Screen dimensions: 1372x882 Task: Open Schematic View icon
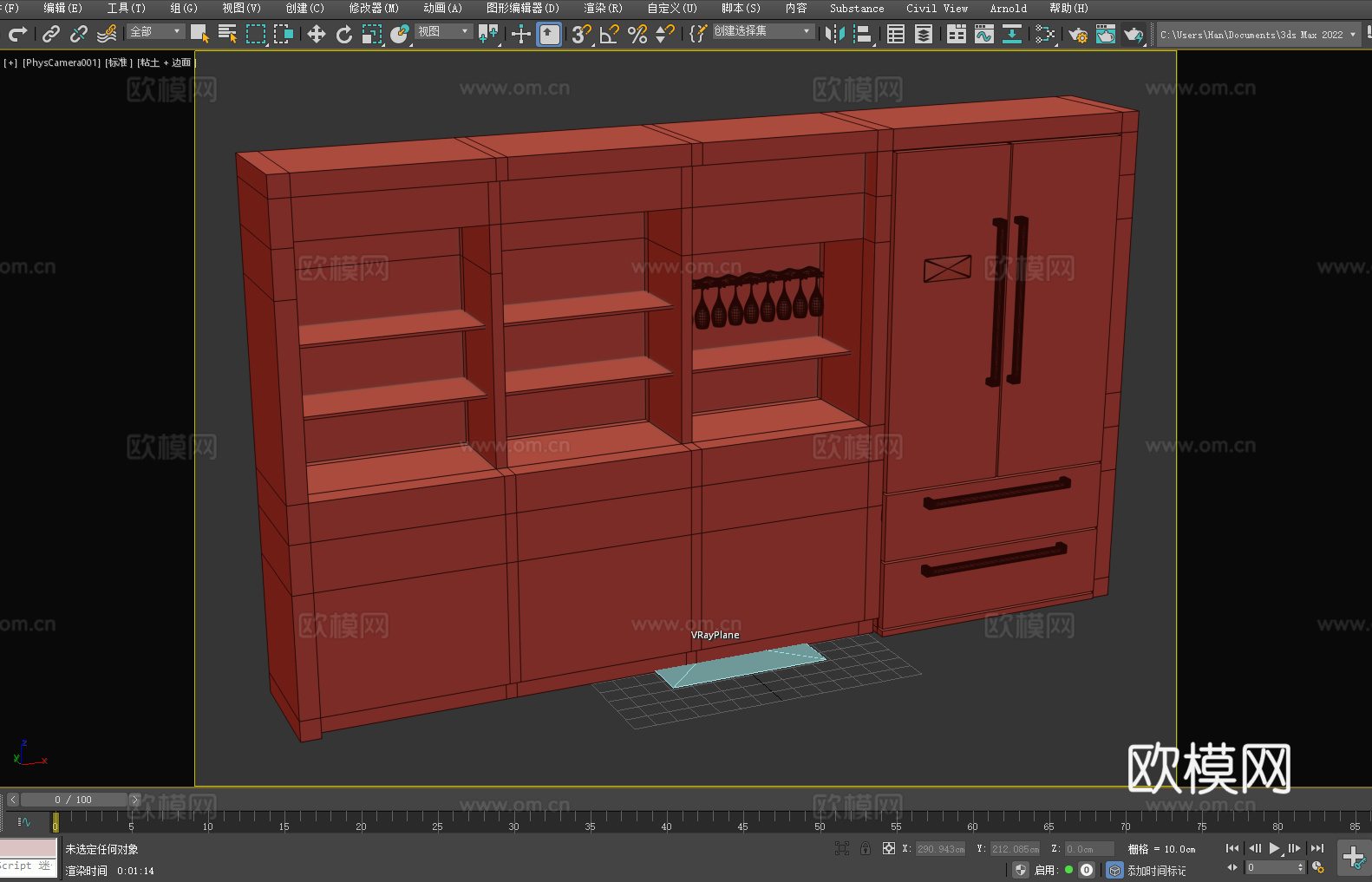pyautogui.click(x=1044, y=35)
